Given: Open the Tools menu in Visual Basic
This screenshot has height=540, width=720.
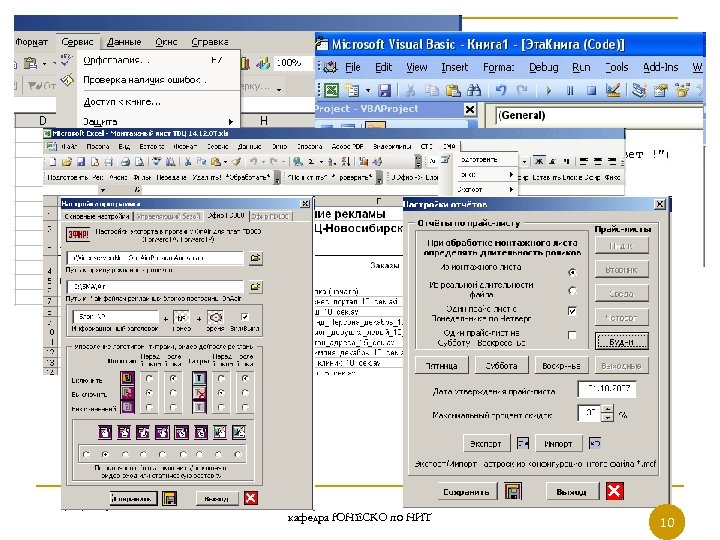Looking at the screenshot, I should 616,67.
